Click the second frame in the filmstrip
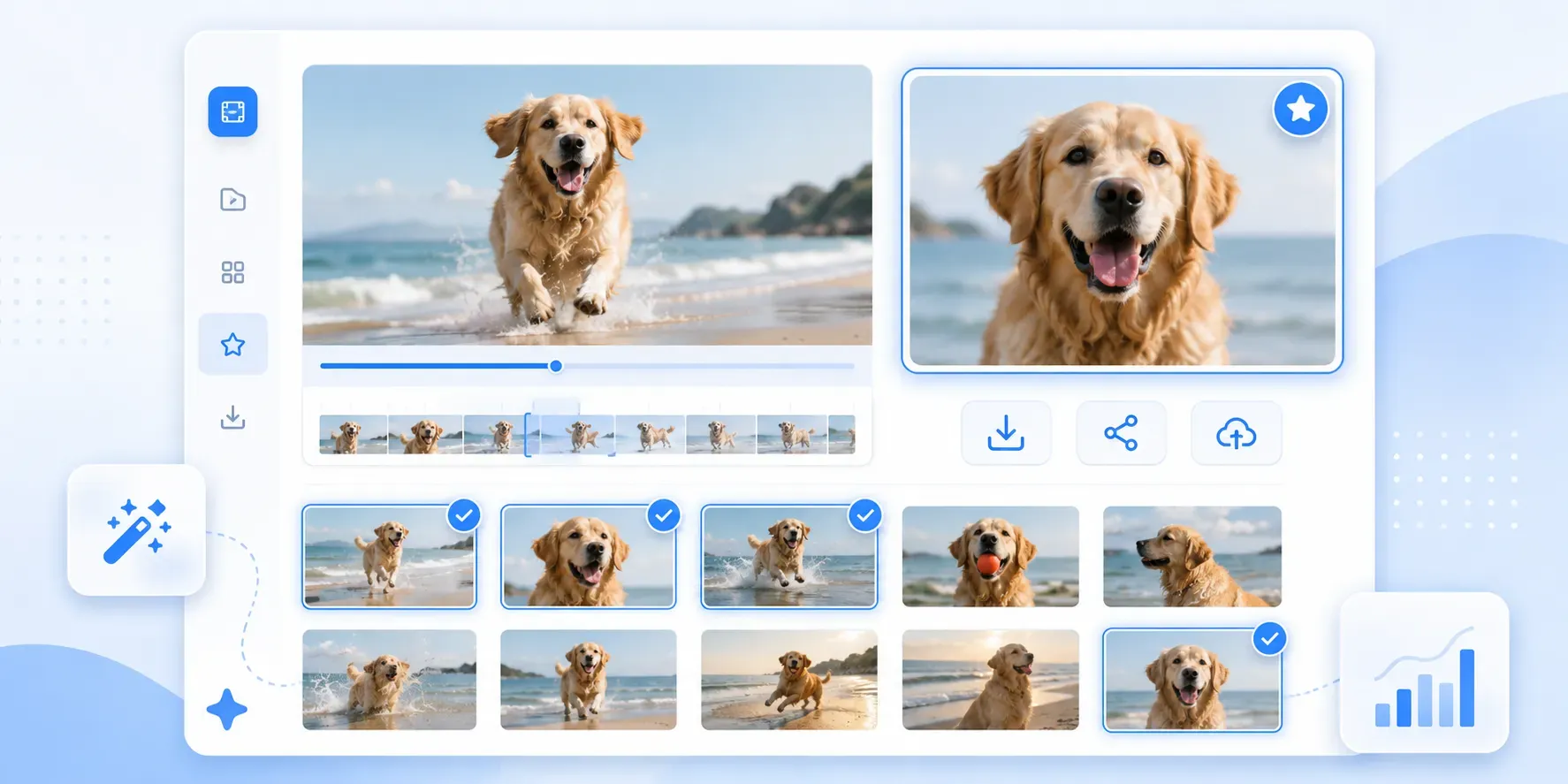This screenshot has width=1568, height=784. tap(425, 435)
